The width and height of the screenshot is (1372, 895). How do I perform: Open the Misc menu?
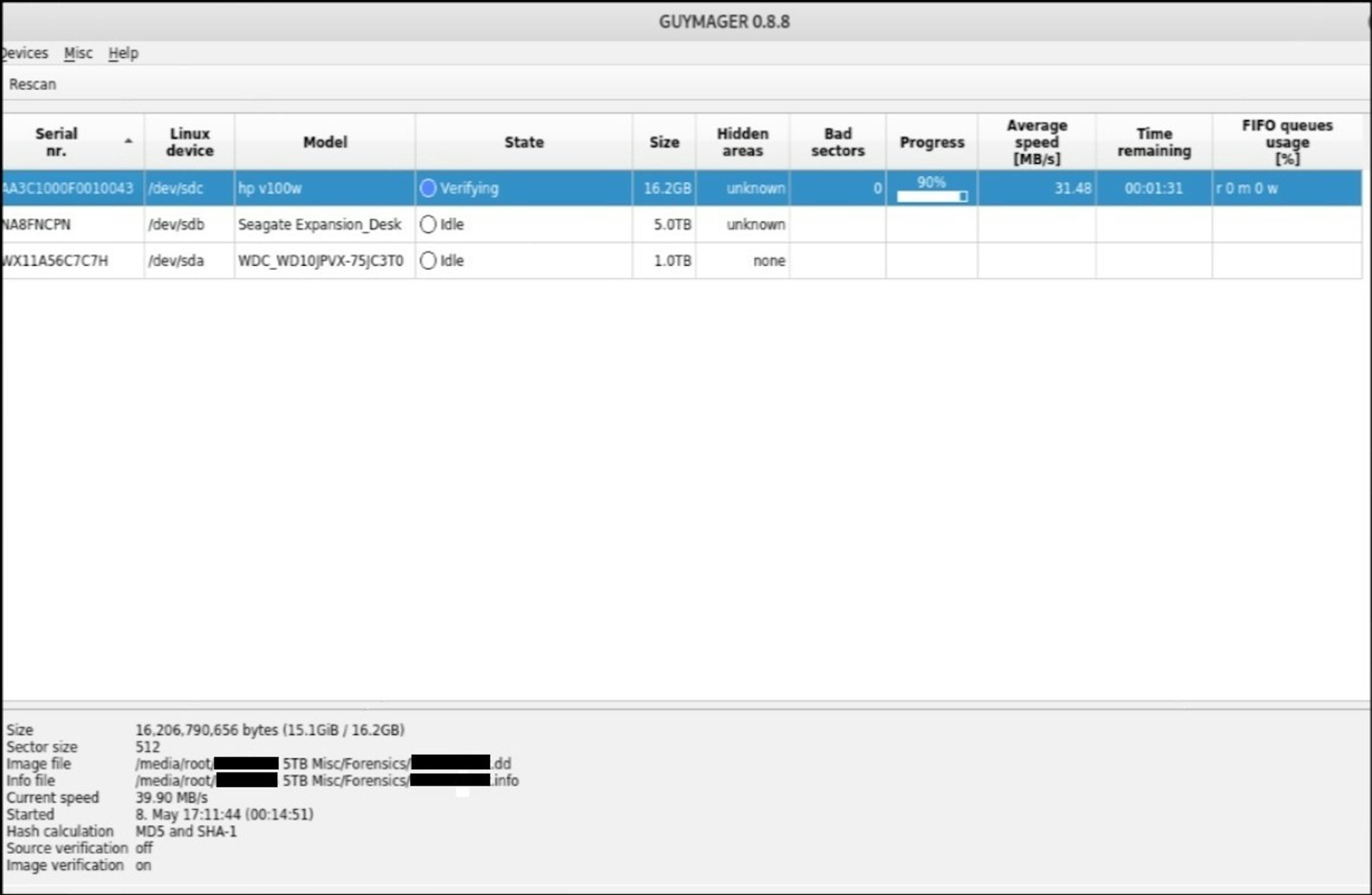point(78,53)
